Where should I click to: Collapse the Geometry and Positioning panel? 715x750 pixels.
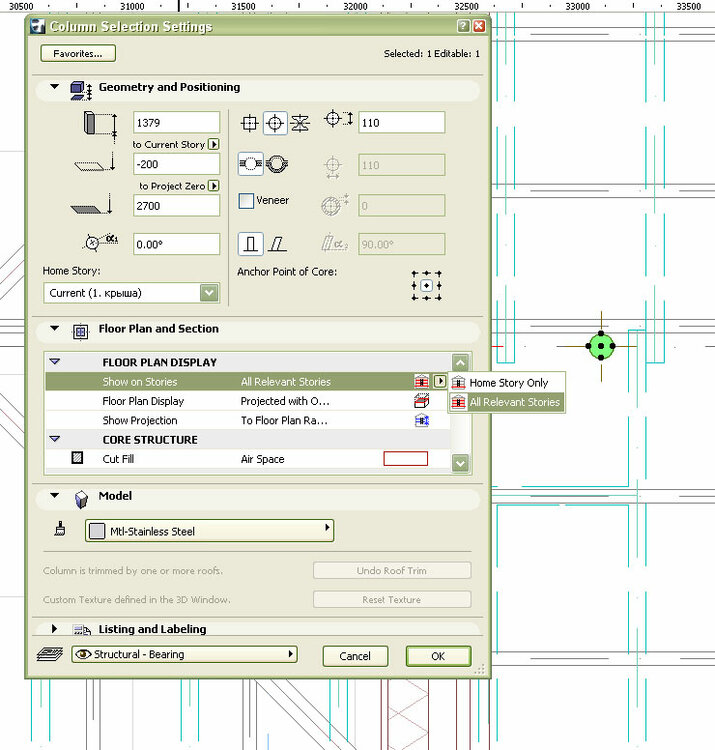tap(55, 87)
